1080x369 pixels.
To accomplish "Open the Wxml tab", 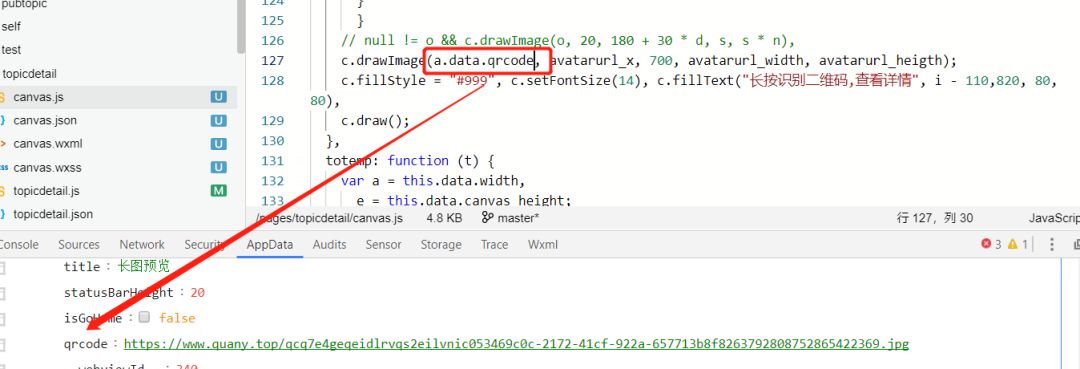I will tap(543, 244).
